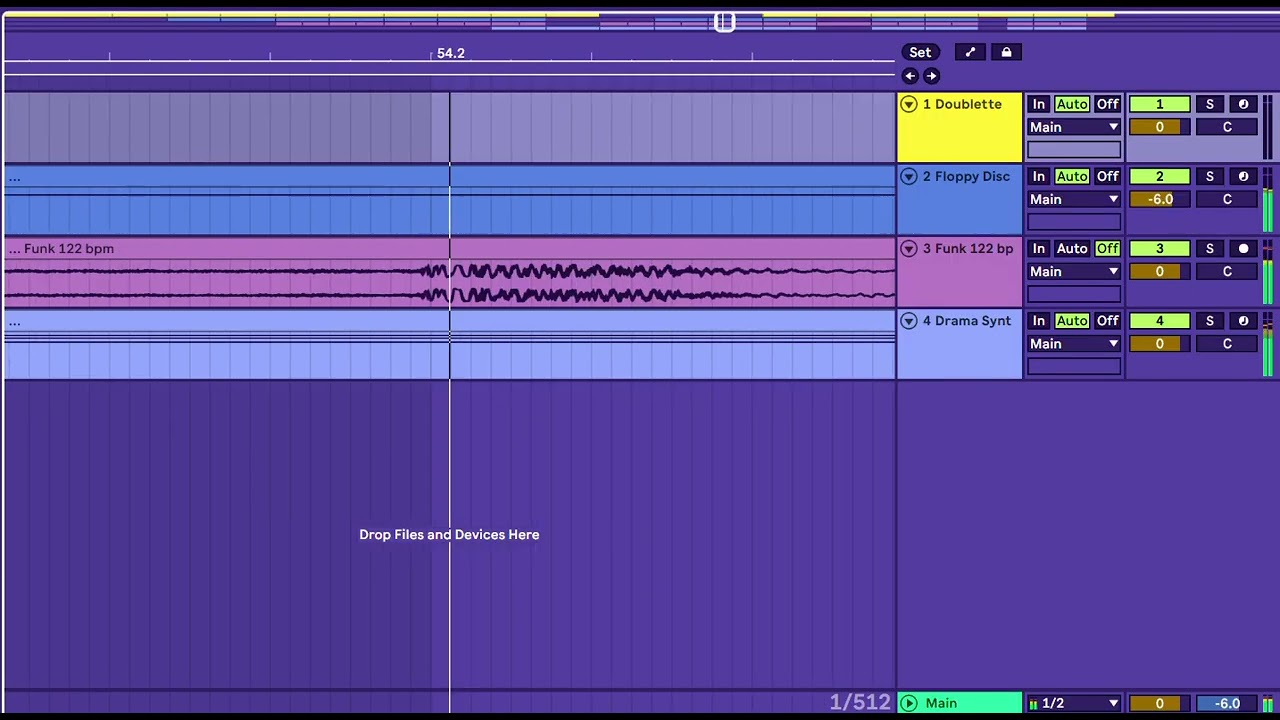Set Floppy Disc monitoring to Auto
Image resolution: width=1280 pixels, height=720 pixels.
tap(1072, 176)
